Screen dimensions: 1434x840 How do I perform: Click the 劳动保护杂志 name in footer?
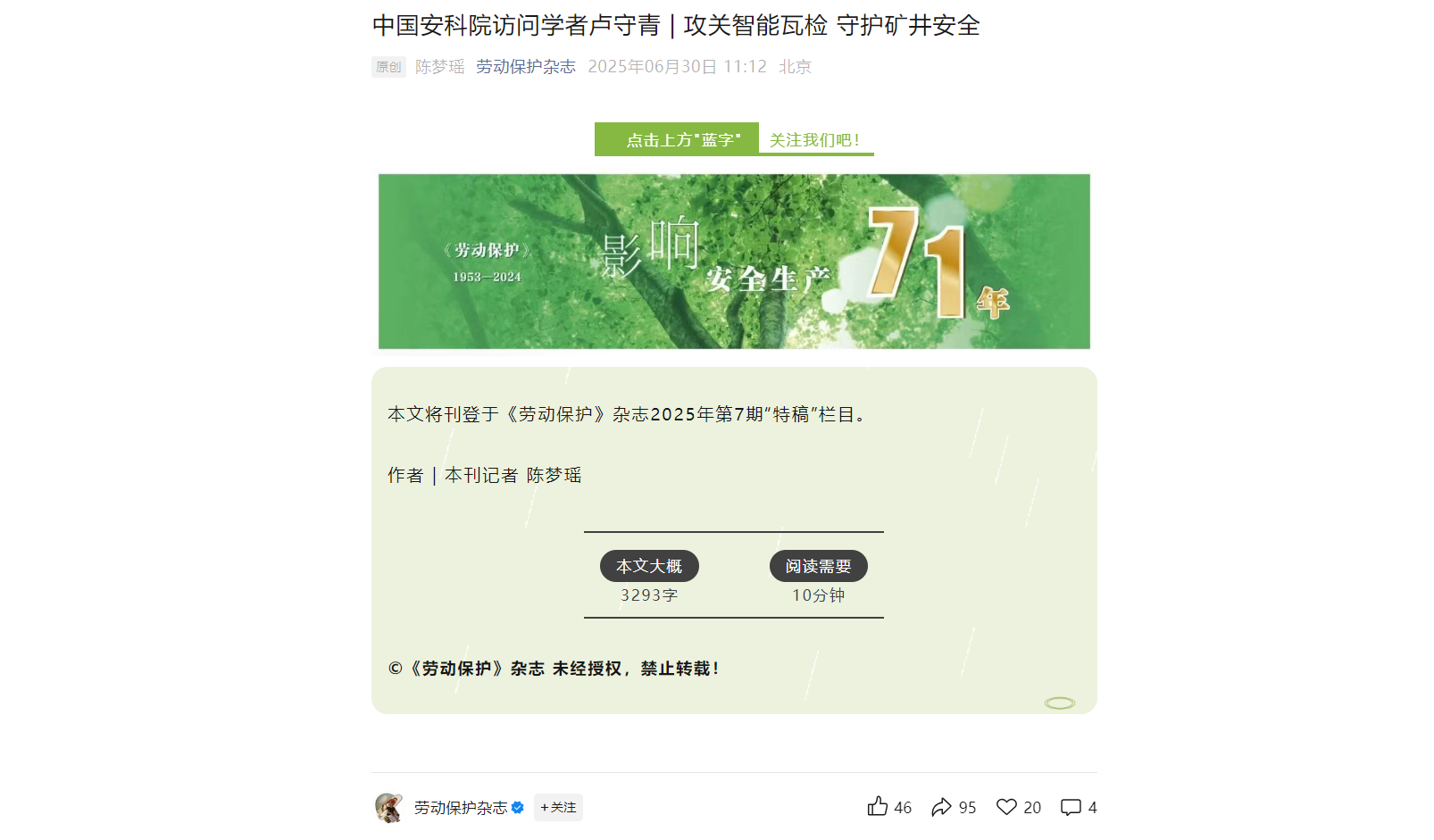pos(461,807)
